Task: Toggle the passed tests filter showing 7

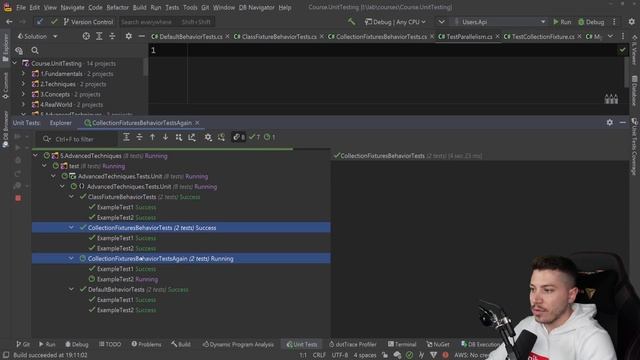Action: point(255,138)
